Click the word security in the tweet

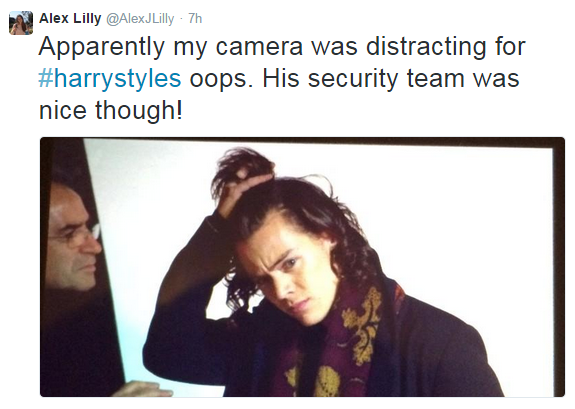point(353,79)
